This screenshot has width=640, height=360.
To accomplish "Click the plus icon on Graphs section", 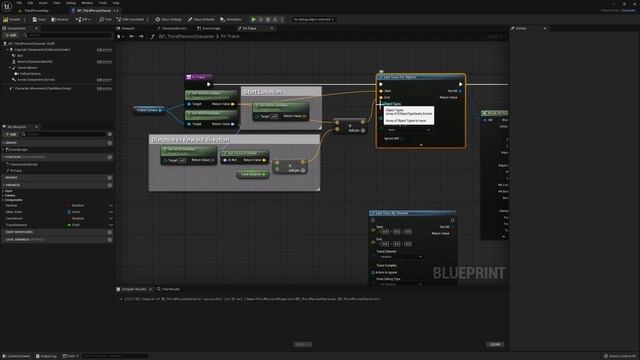I will pos(110,143).
